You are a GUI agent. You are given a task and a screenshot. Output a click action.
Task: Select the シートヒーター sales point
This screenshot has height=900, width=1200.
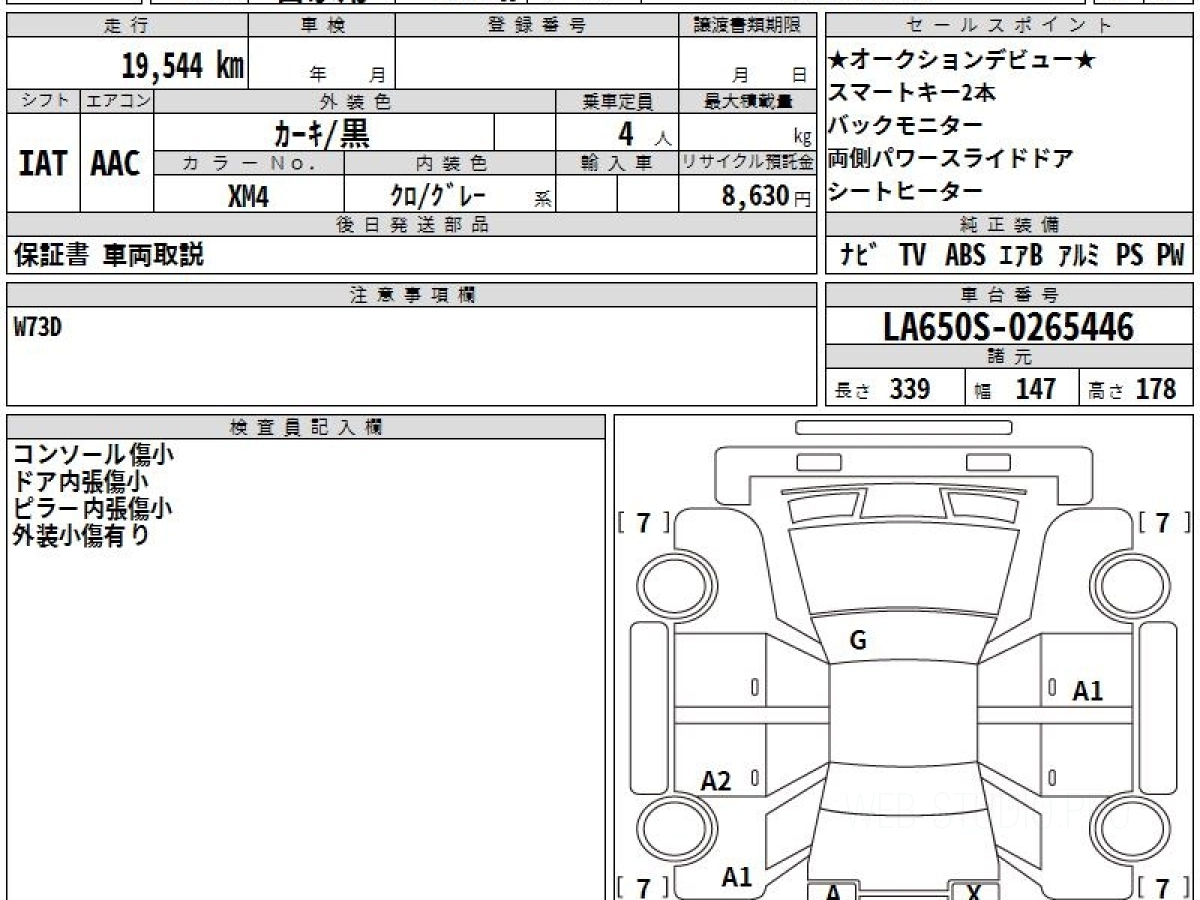906,191
